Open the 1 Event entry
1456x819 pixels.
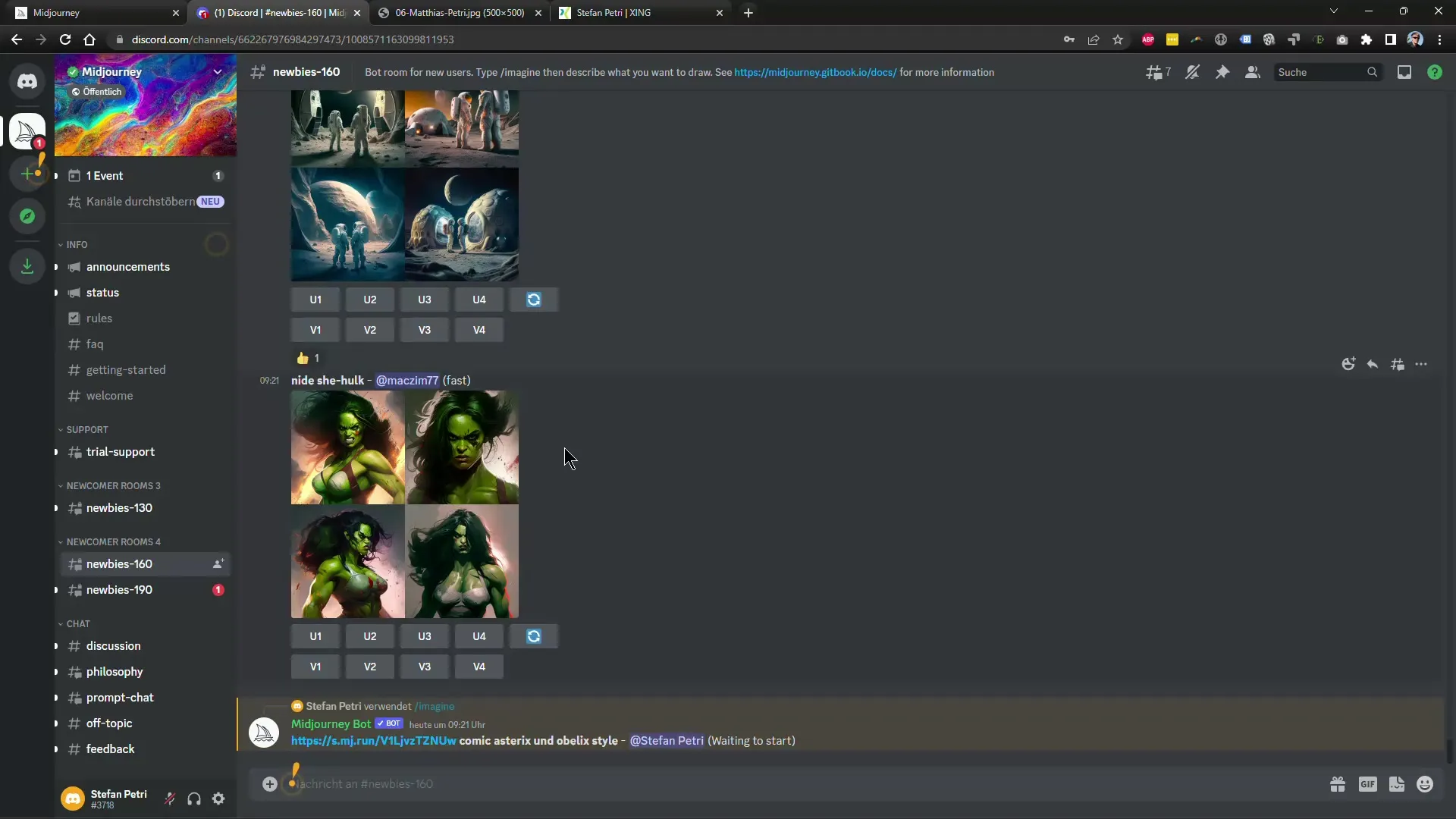[x=145, y=176]
